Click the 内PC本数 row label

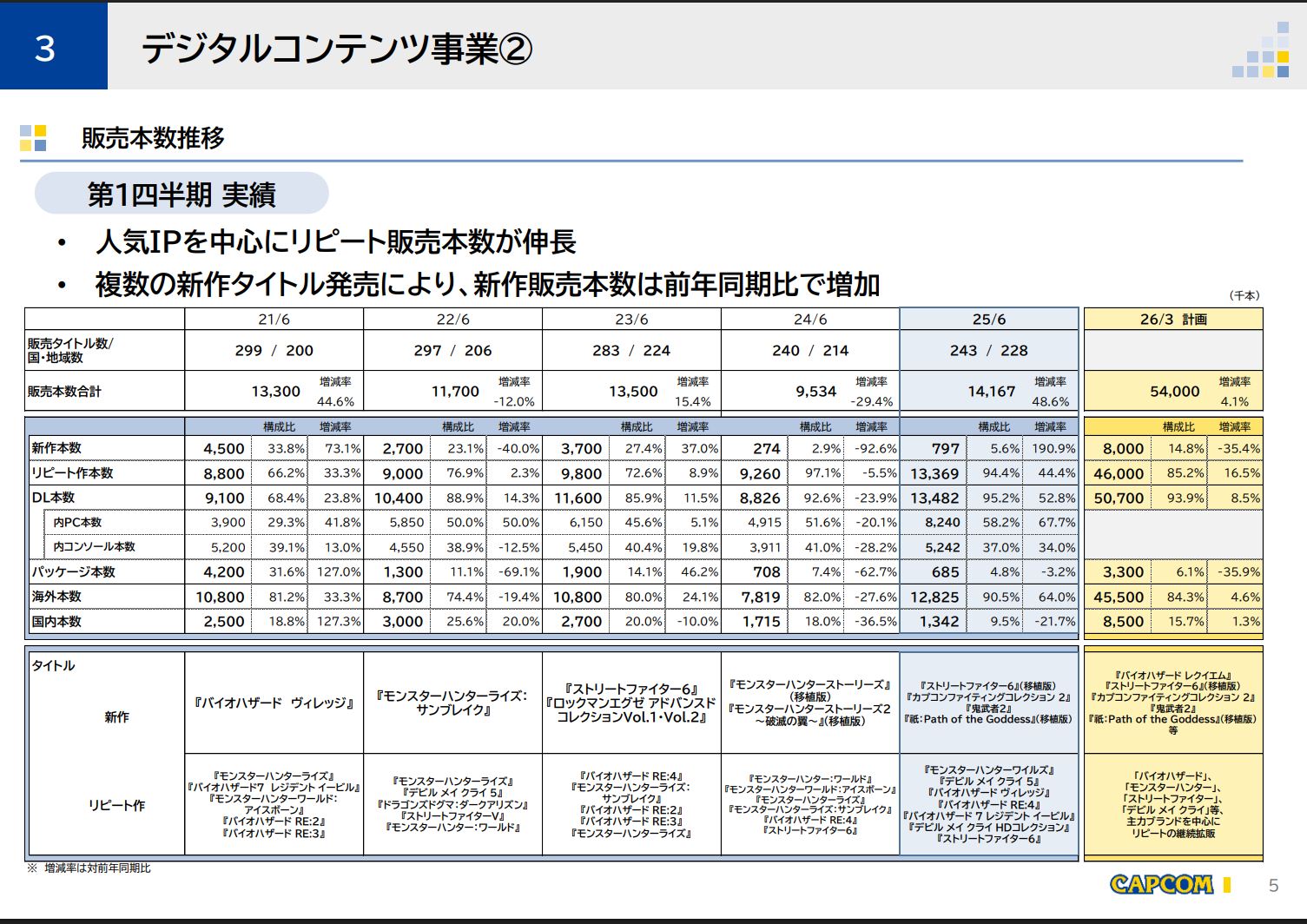point(77,523)
